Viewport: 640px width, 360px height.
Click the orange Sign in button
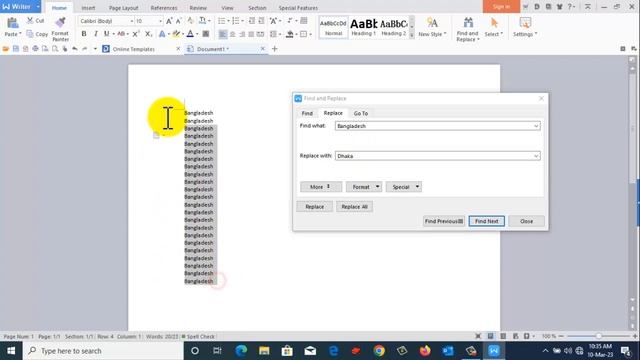click(x=501, y=7)
